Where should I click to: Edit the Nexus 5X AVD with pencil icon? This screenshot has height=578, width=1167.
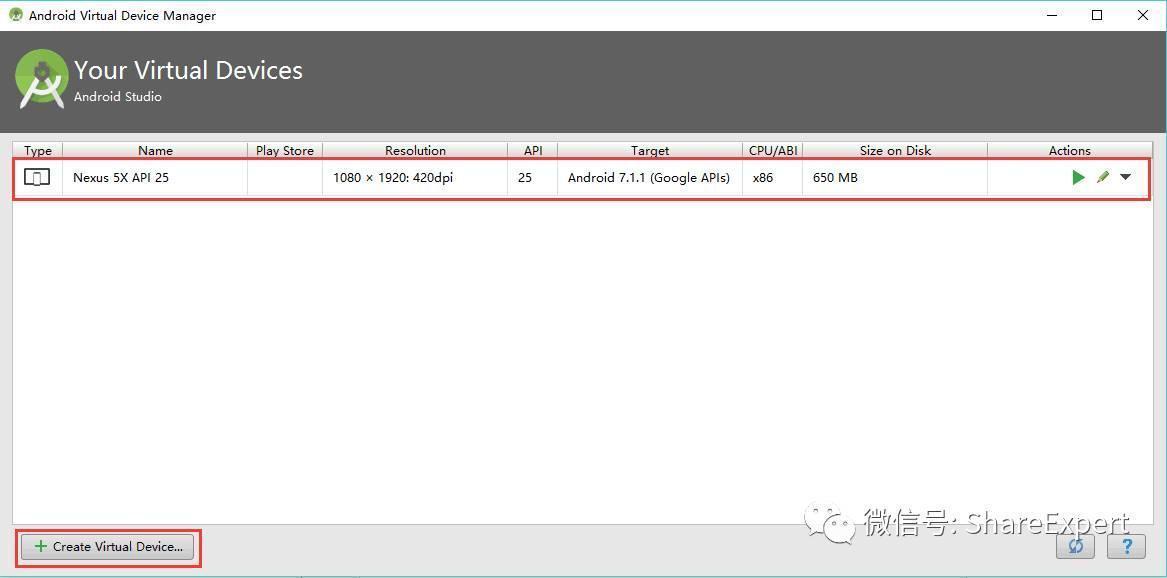(x=1103, y=177)
